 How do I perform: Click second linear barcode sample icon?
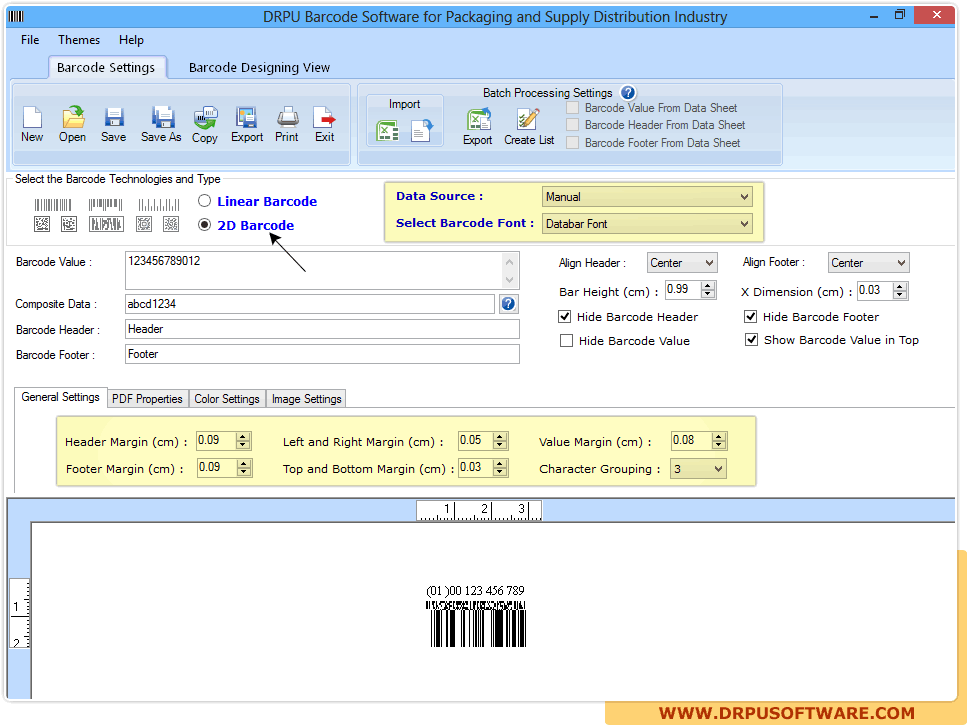(x=105, y=205)
